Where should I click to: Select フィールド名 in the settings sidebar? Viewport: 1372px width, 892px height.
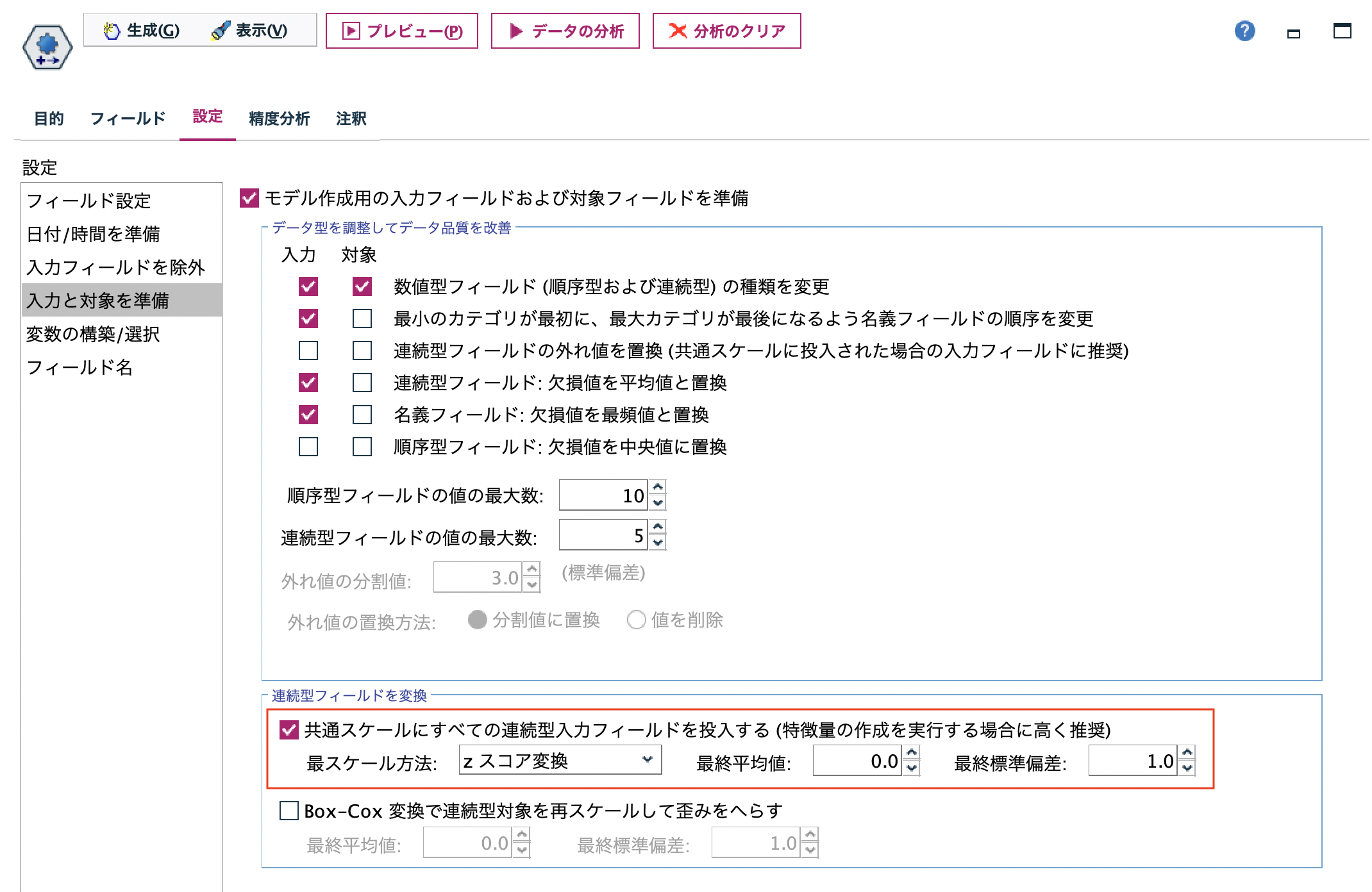pyautogui.click(x=81, y=368)
